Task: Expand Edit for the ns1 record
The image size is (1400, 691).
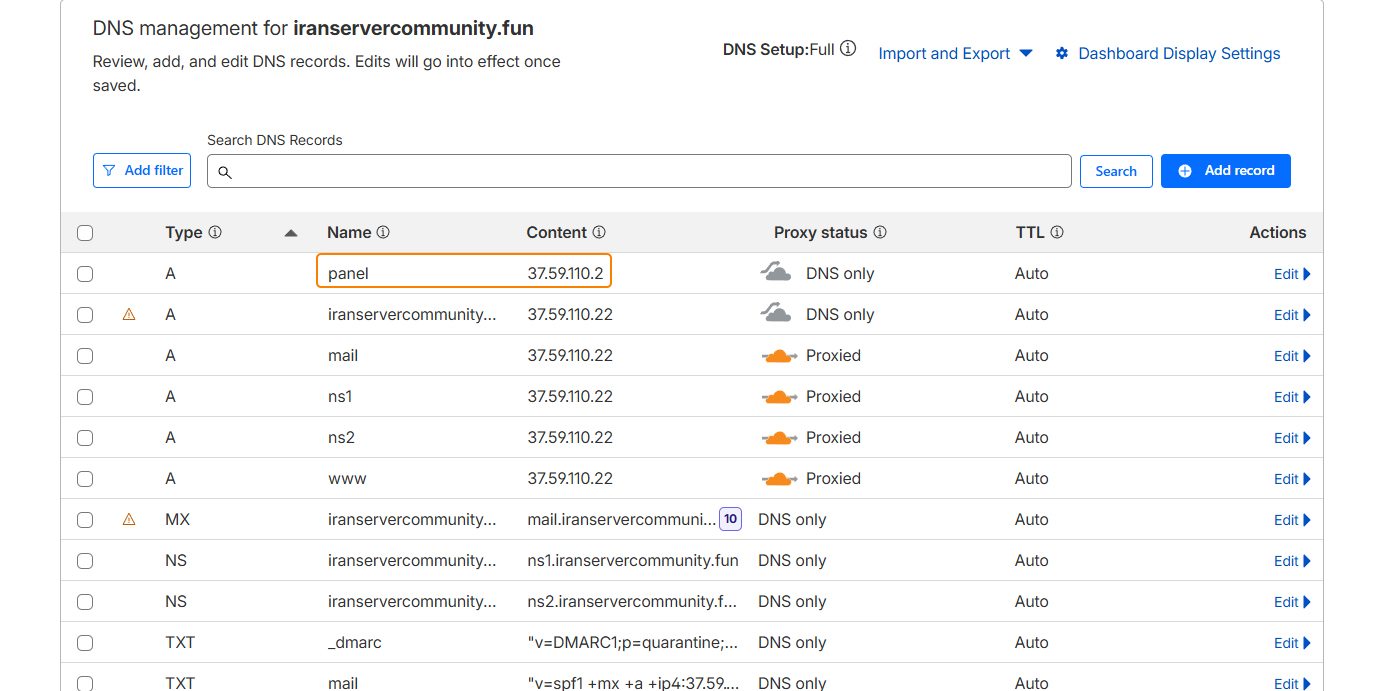Action: 1291,397
